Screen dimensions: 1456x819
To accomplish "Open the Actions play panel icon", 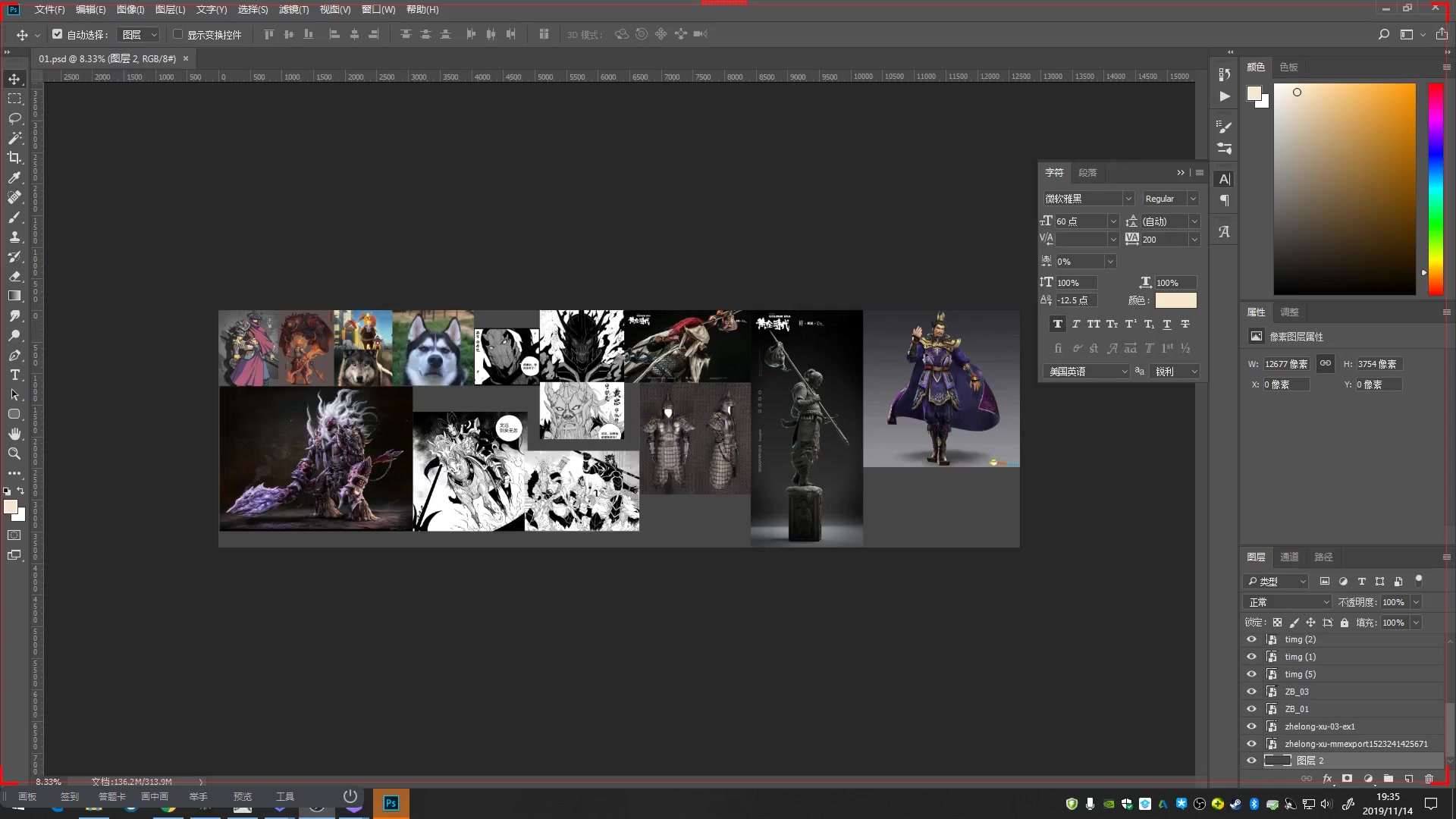I will point(1224,96).
